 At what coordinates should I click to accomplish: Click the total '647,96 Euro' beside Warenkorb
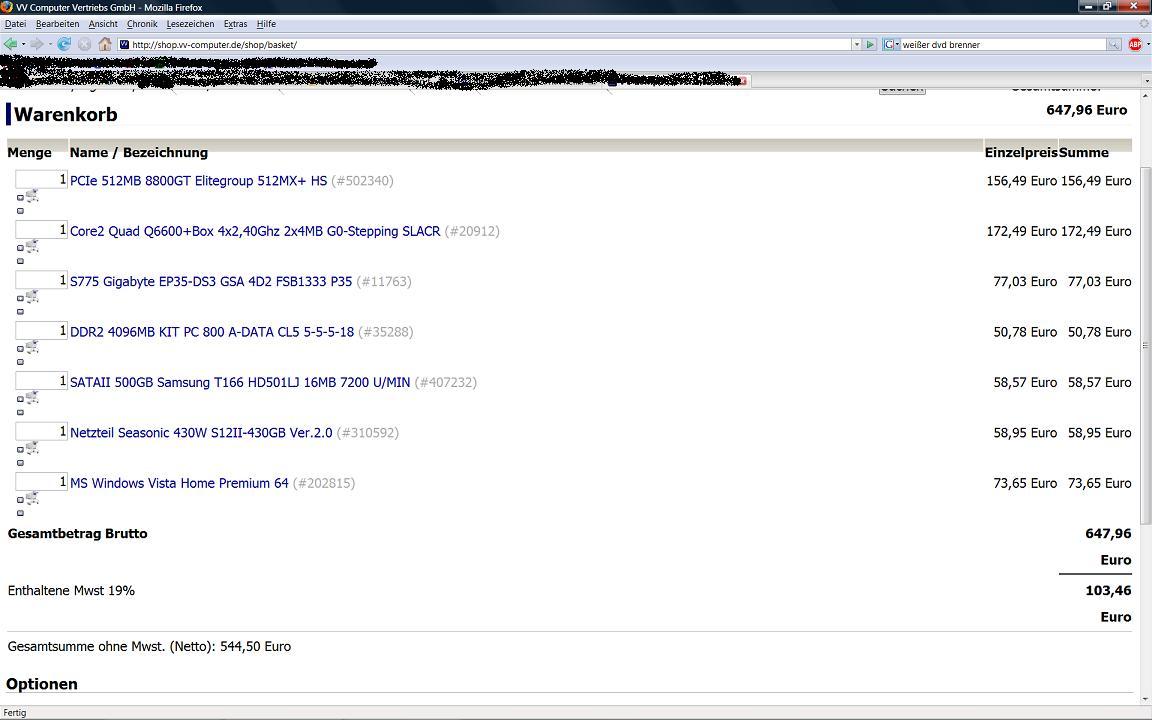tap(1087, 110)
